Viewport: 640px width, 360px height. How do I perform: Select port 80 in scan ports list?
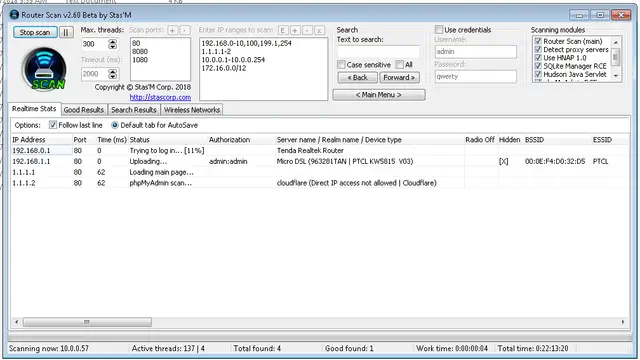(x=136, y=43)
